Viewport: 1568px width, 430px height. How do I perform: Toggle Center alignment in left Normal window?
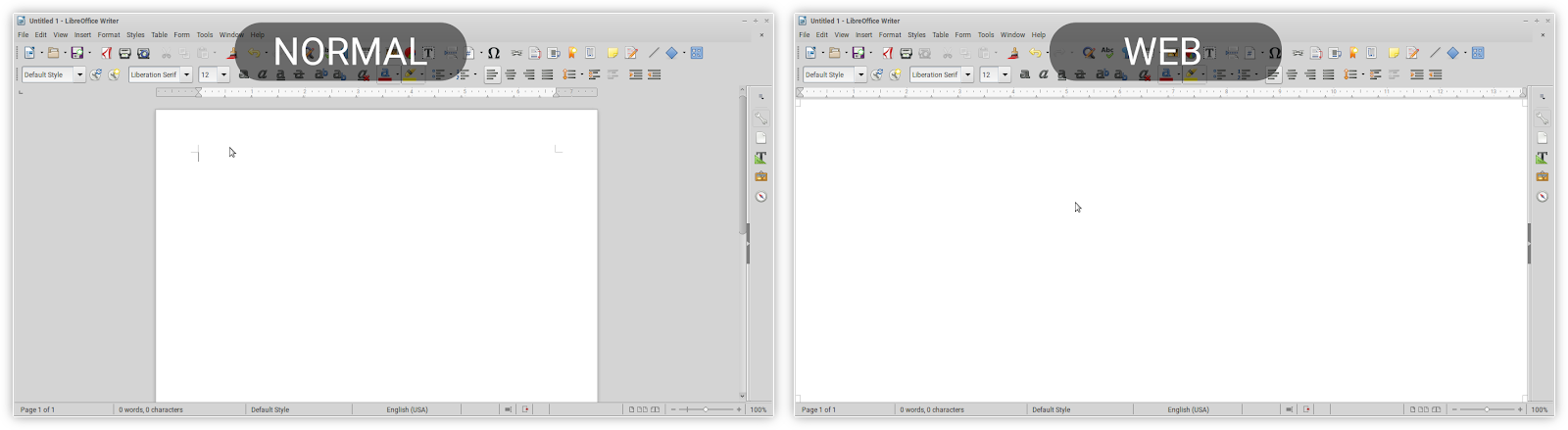[511, 74]
